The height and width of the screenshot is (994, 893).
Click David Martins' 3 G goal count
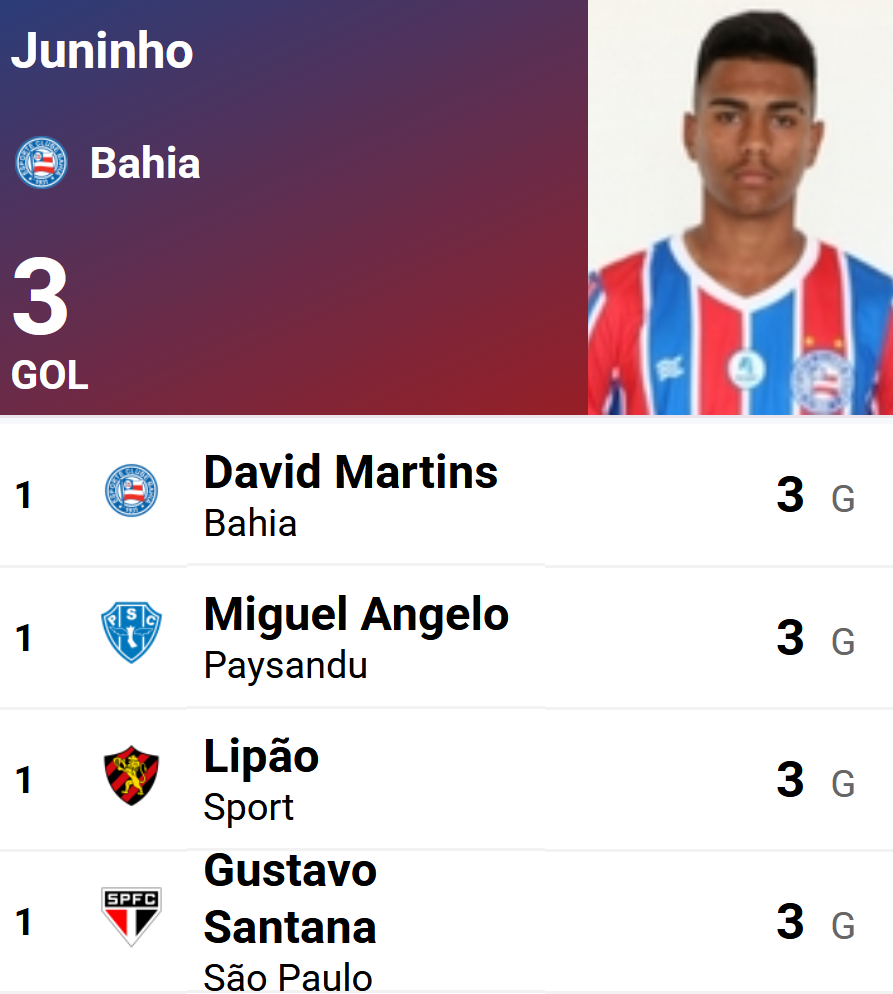[x=814, y=495]
